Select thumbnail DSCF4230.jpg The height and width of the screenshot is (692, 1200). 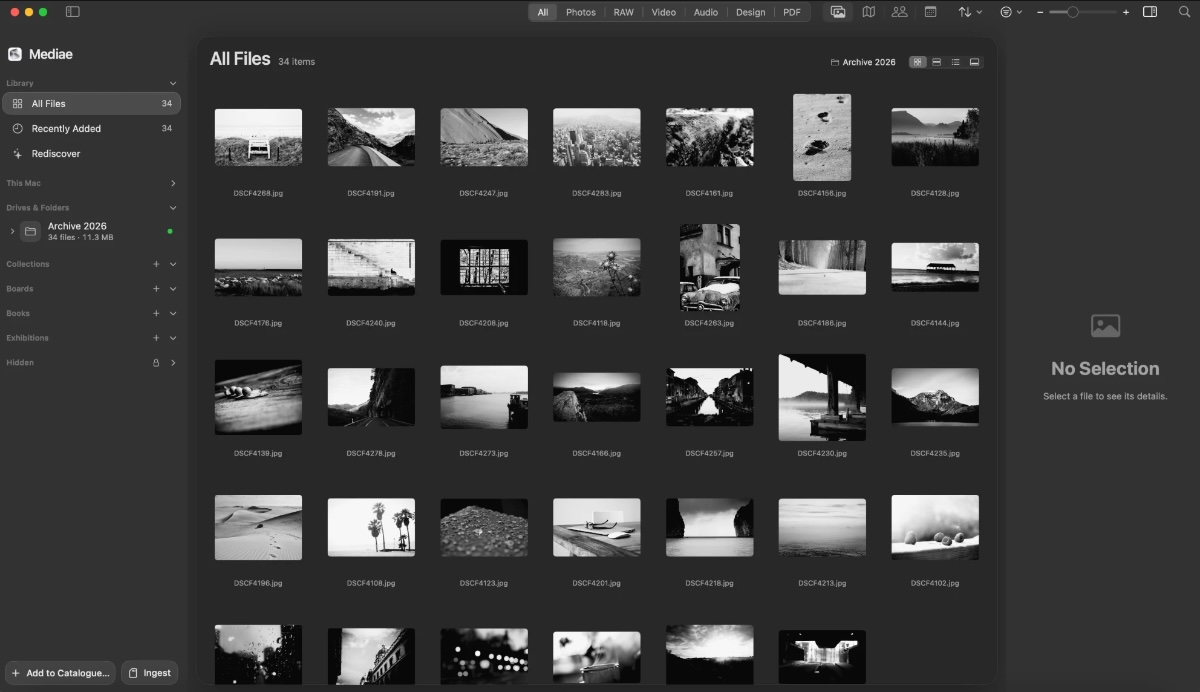click(822, 397)
